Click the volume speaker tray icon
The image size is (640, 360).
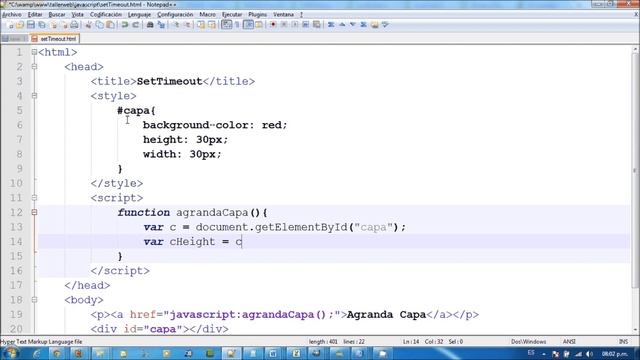click(x=589, y=354)
